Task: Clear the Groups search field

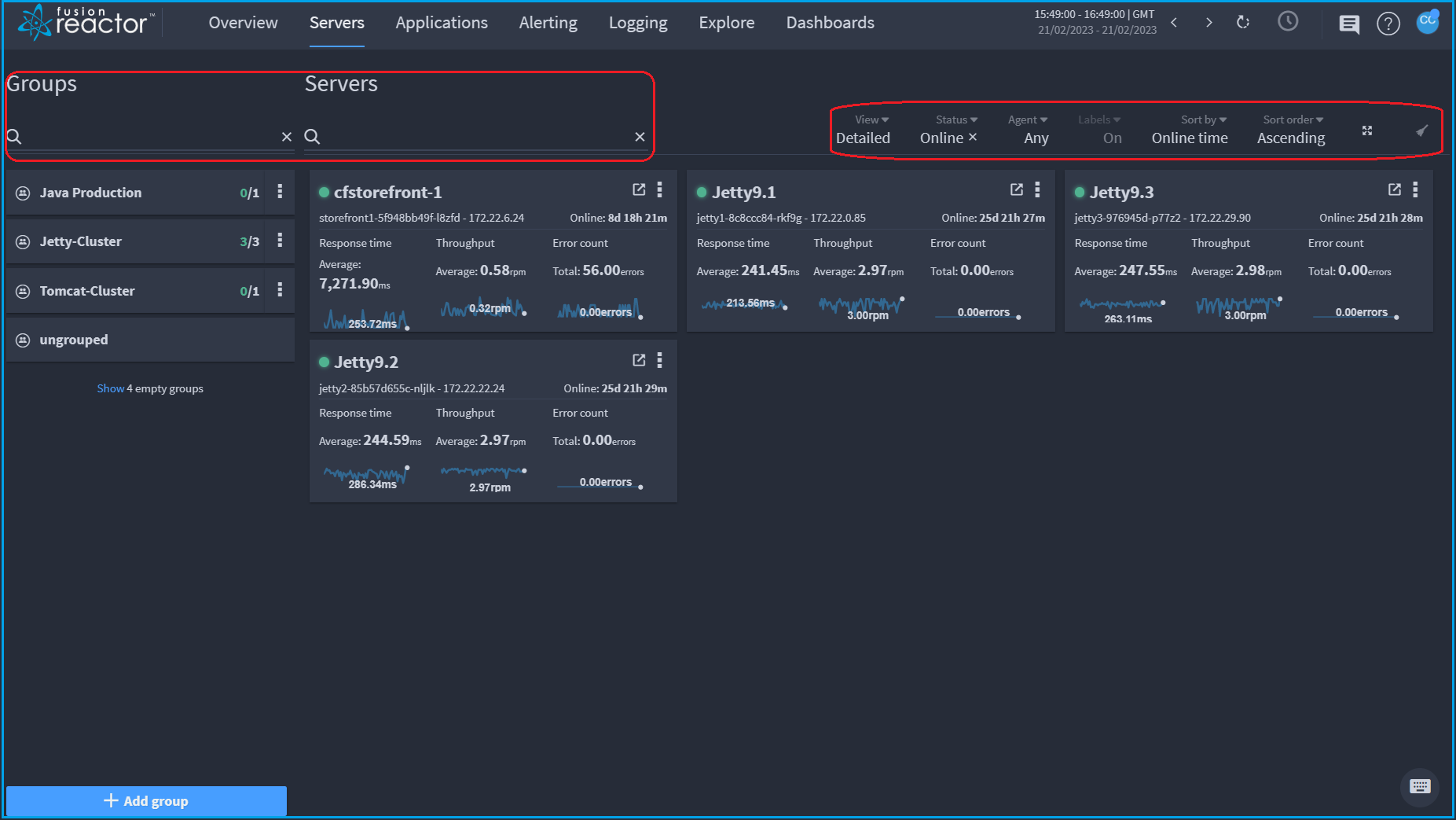Action: pyautogui.click(x=287, y=137)
